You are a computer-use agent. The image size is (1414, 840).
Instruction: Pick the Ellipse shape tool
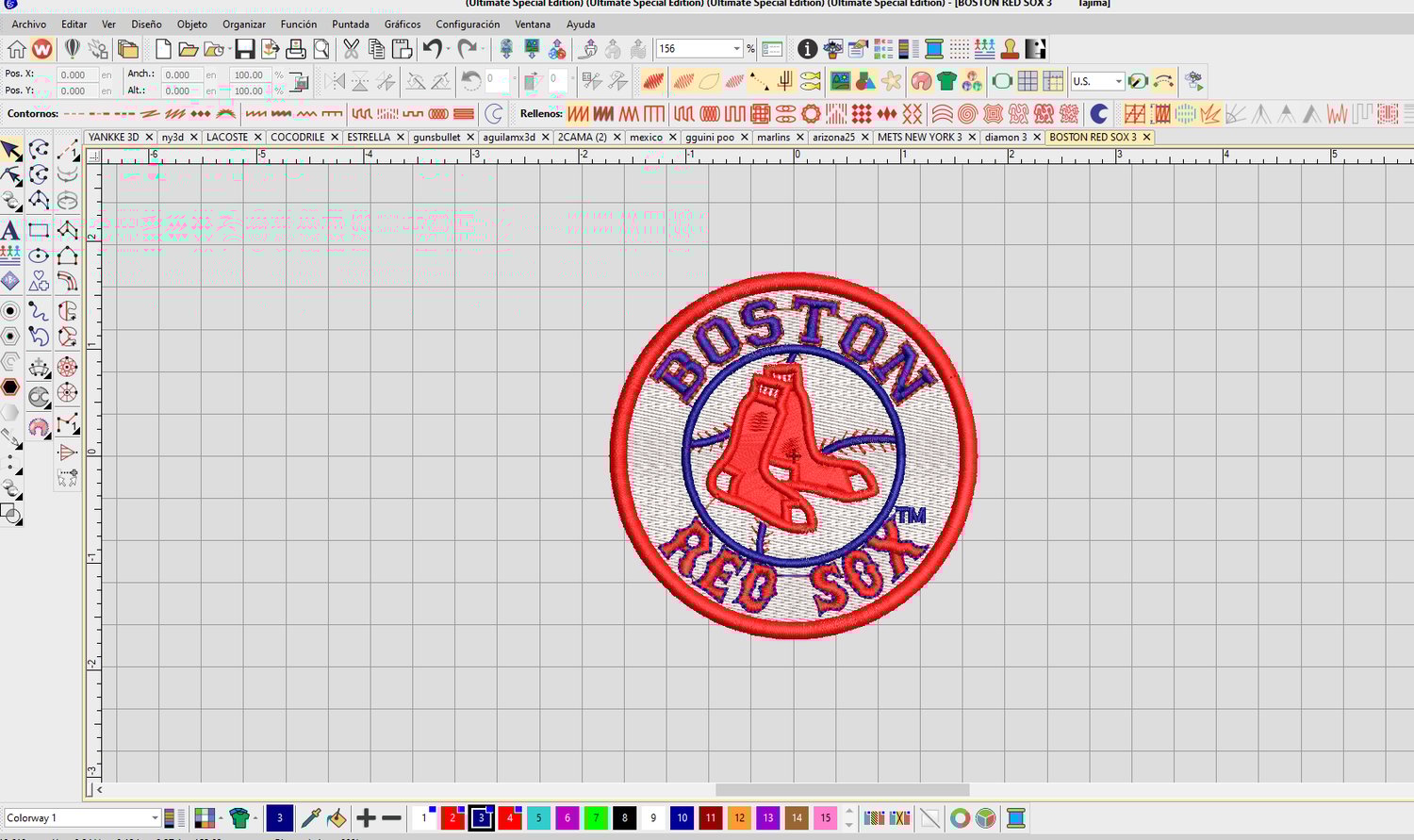39,255
